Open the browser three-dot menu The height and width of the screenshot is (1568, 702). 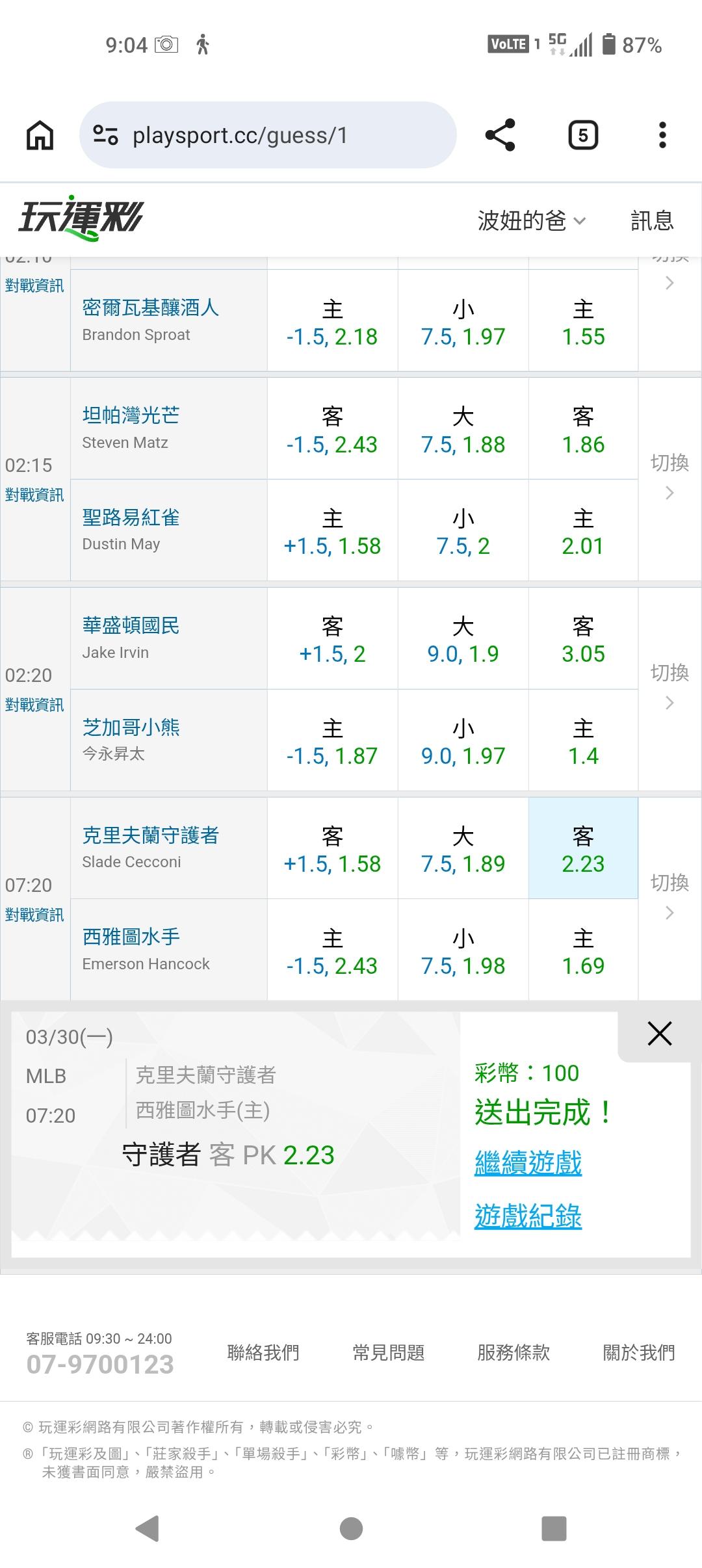pyautogui.click(x=662, y=135)
